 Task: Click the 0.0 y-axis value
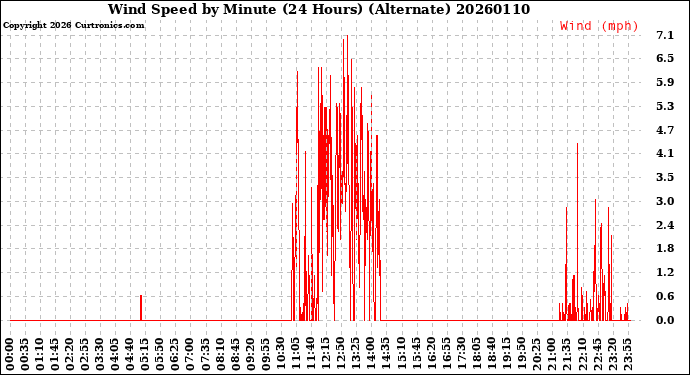664,320
